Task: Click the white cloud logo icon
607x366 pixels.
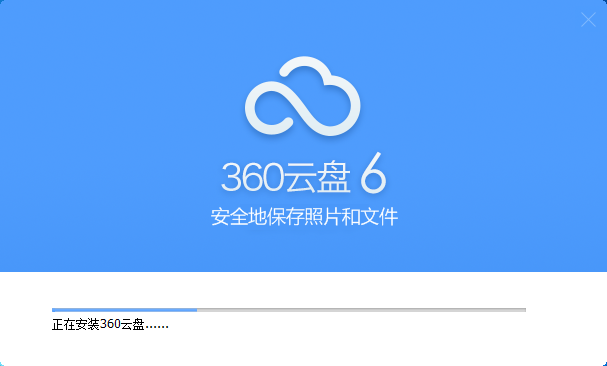Action: coord(303,96)
